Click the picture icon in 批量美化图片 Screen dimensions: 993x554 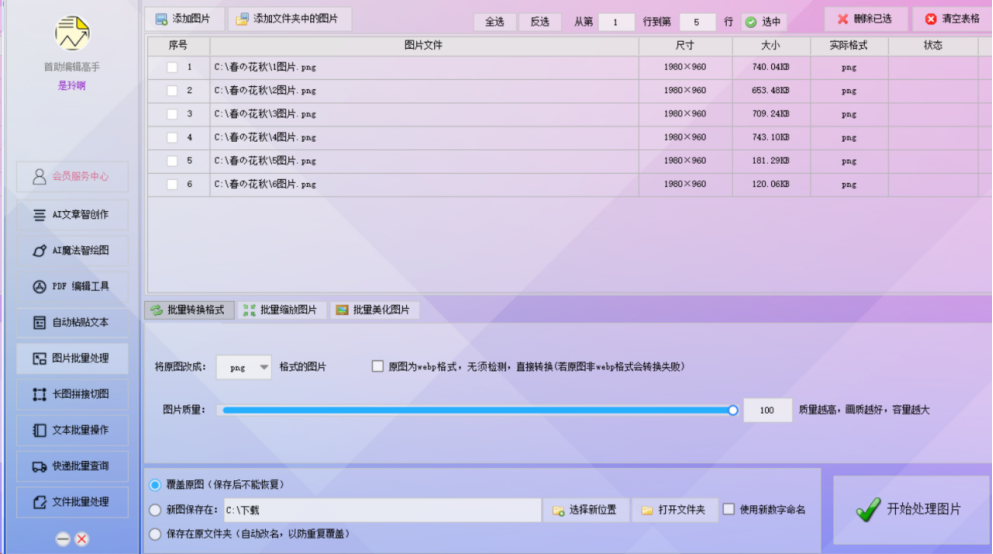[x=342, y=310]
